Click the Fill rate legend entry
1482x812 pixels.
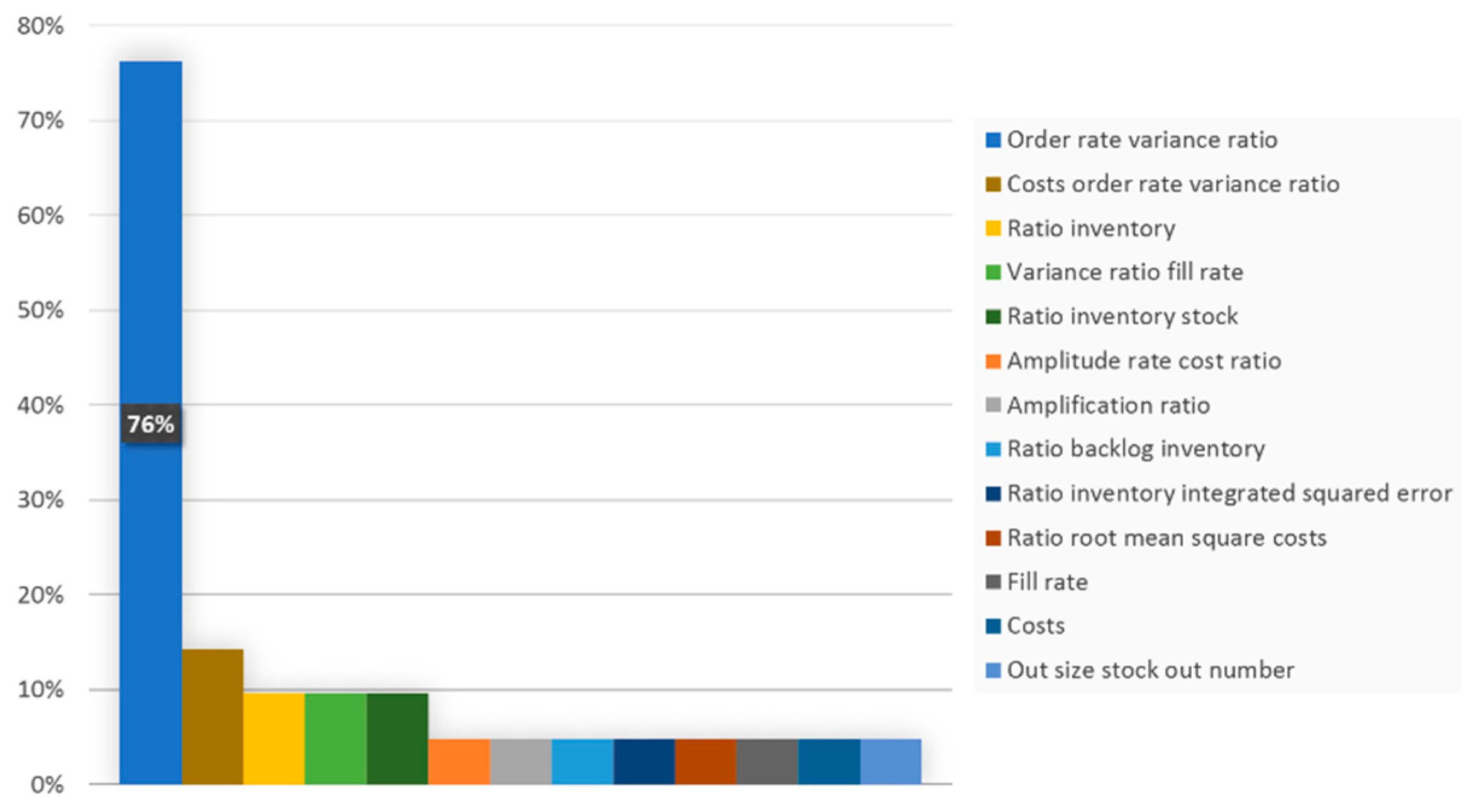pos(1047,582)
